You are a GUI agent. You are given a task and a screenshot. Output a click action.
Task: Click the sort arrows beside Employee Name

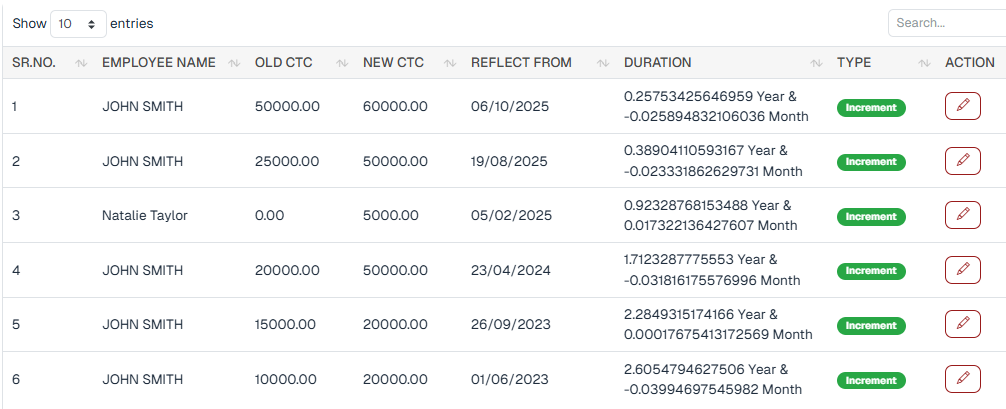pos(234,63)
